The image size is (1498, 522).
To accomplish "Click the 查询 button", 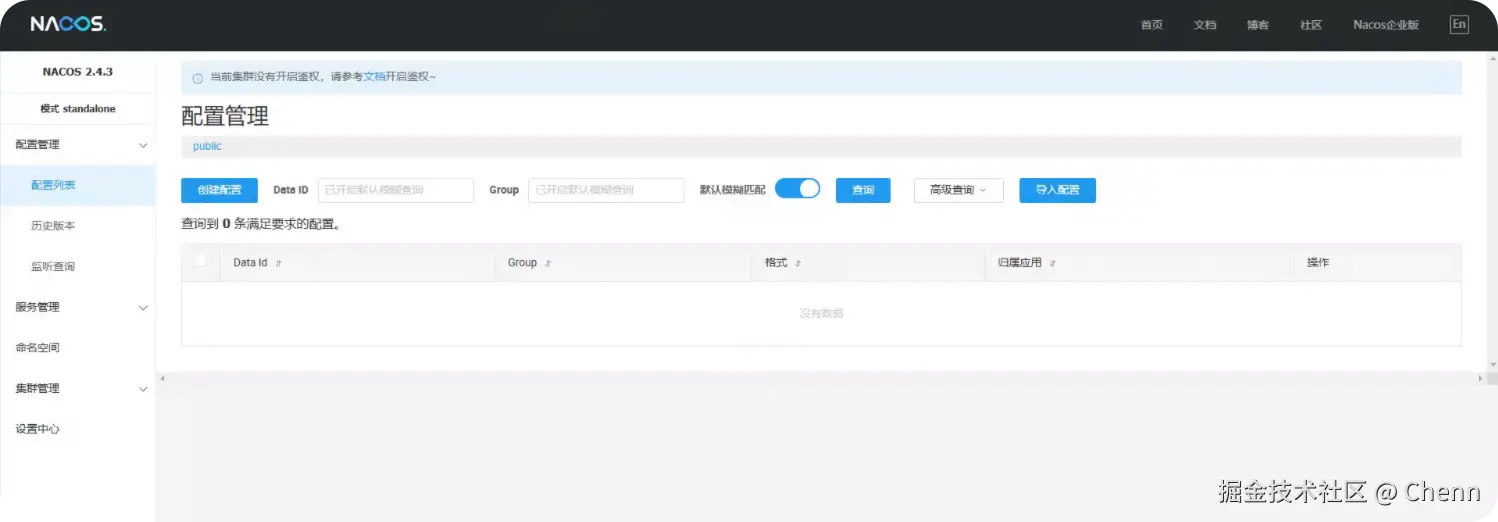I will pos(863,190).
